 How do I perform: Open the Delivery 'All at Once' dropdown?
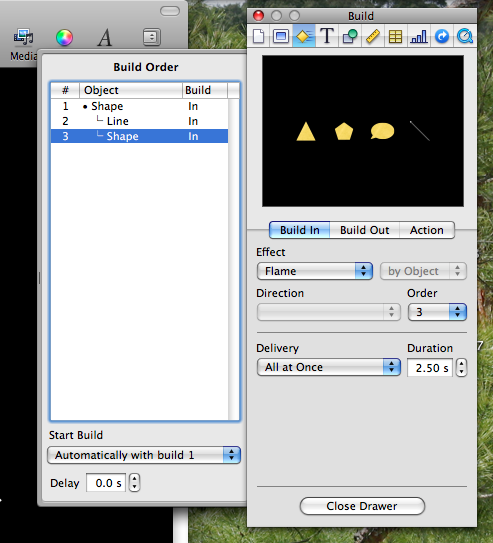coord(329,367)
